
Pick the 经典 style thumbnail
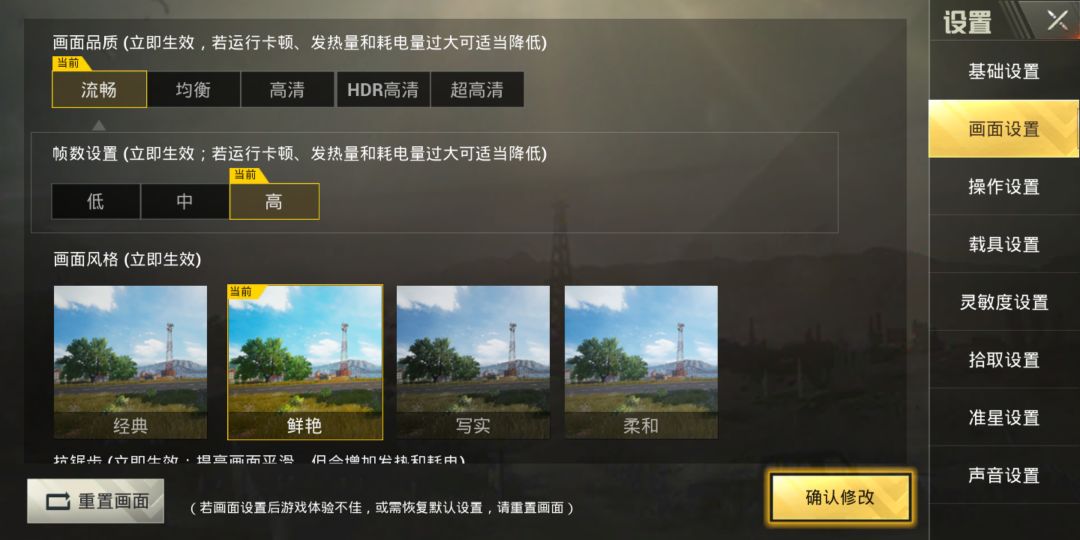(130, 362)
